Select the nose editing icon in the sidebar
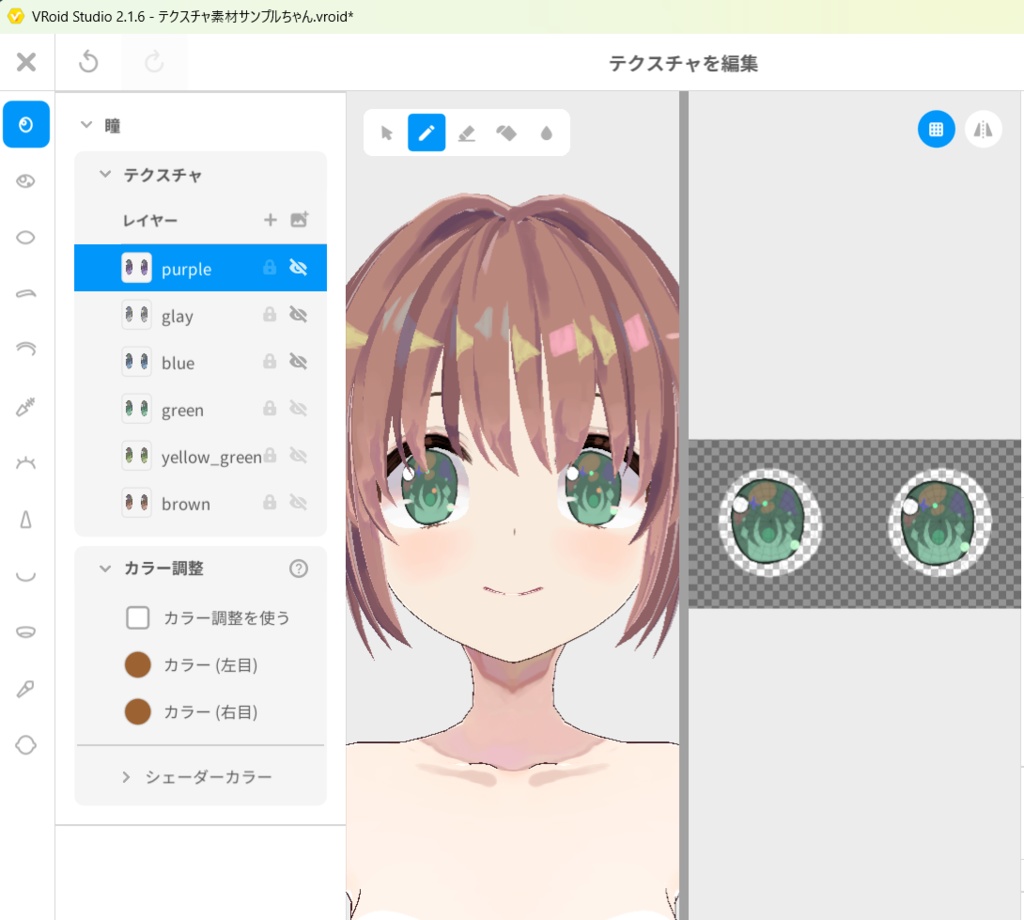 pyautogui.click(x=26, y=518)
